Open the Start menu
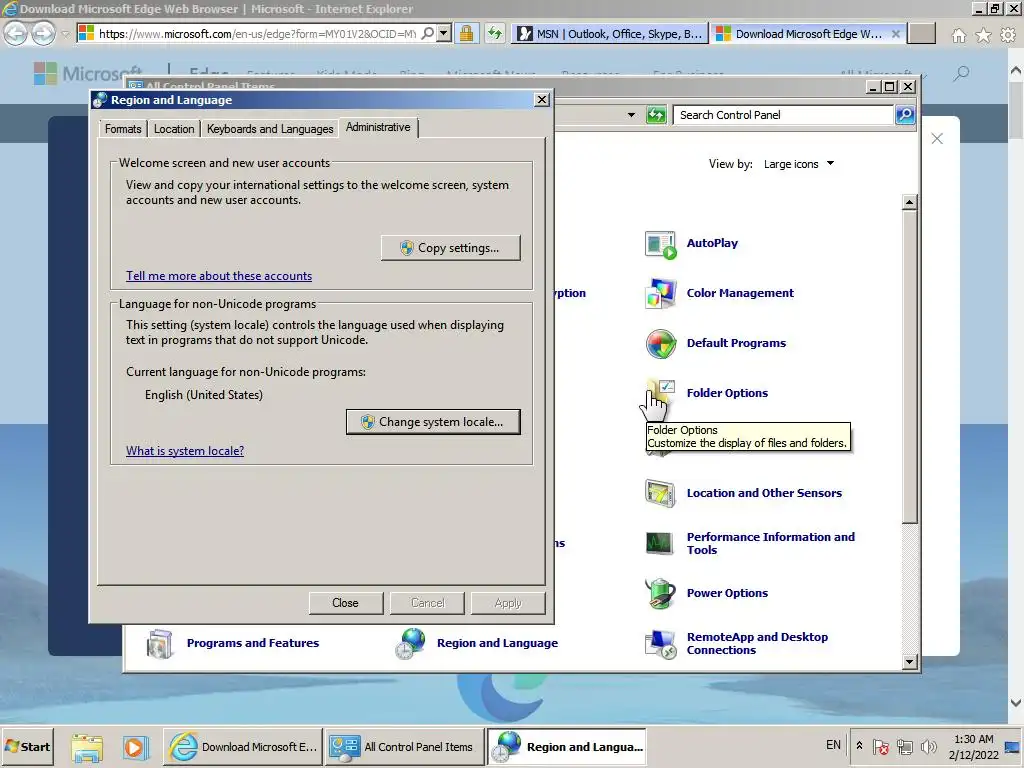Viewport: 1024px width, 768px height. click(27, 747)
